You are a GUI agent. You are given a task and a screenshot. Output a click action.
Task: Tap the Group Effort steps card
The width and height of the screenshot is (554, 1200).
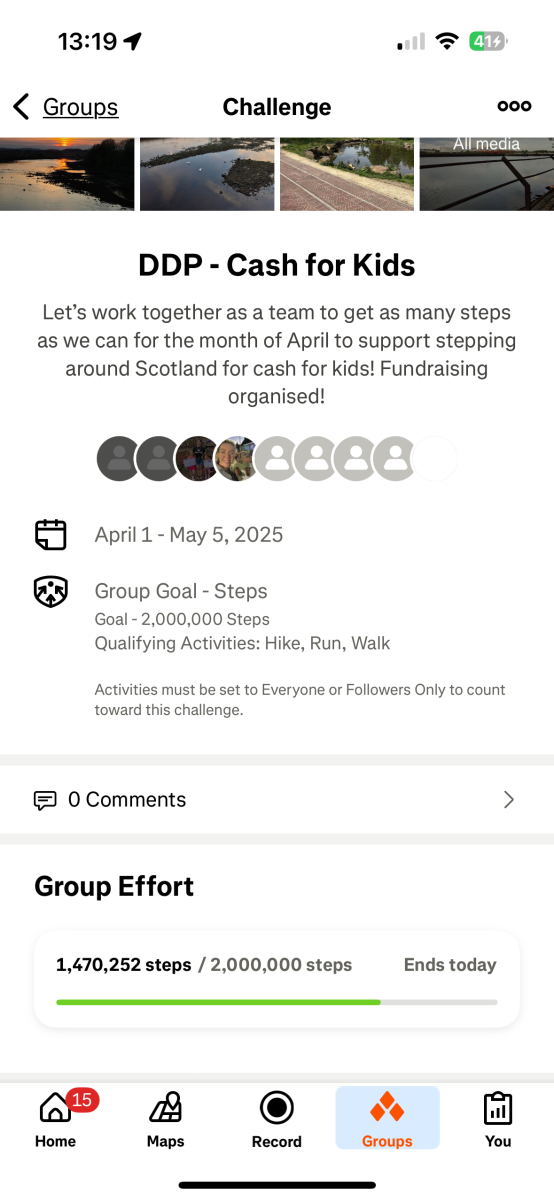[277, 979]
